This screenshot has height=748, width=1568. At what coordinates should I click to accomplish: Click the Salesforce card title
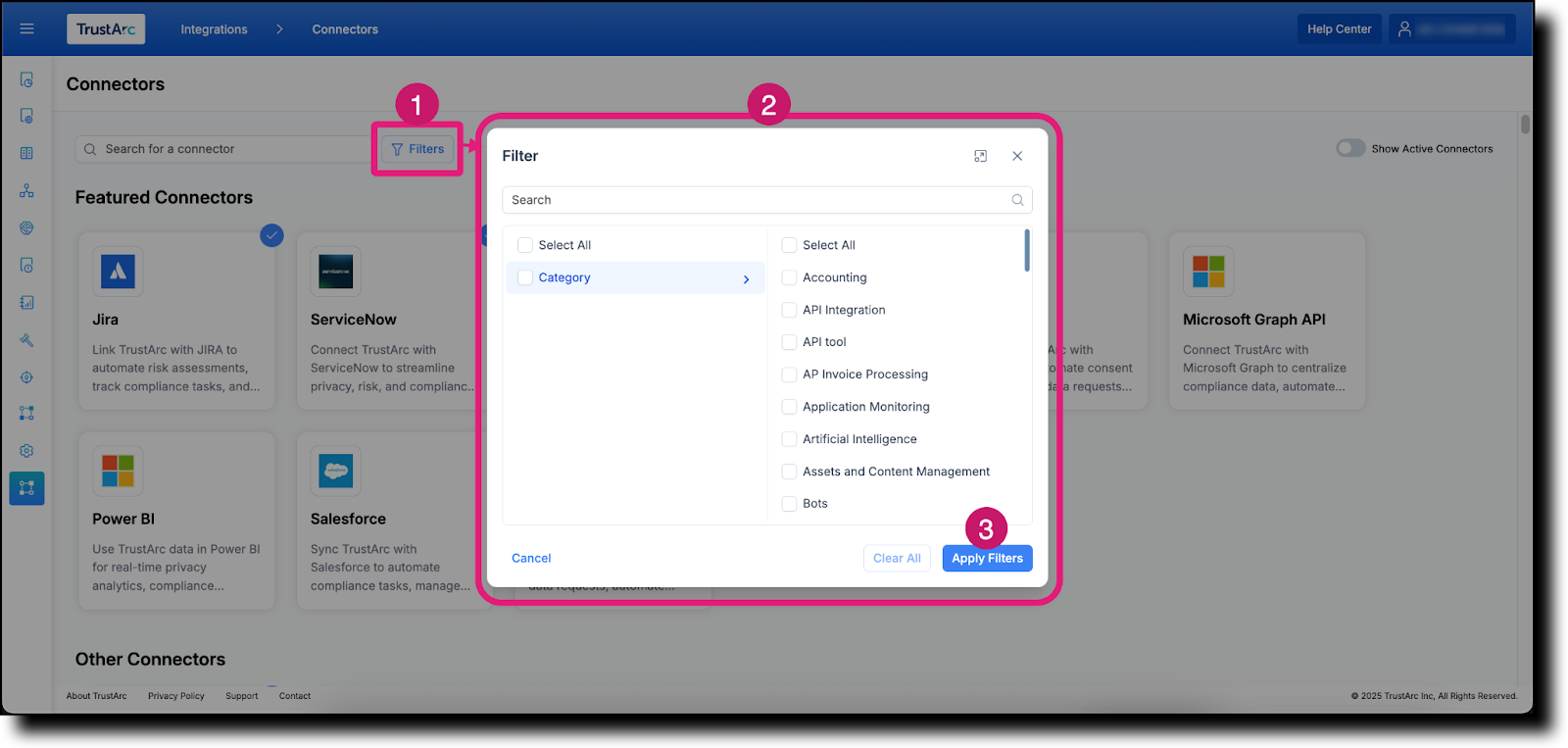coord(348,519)
